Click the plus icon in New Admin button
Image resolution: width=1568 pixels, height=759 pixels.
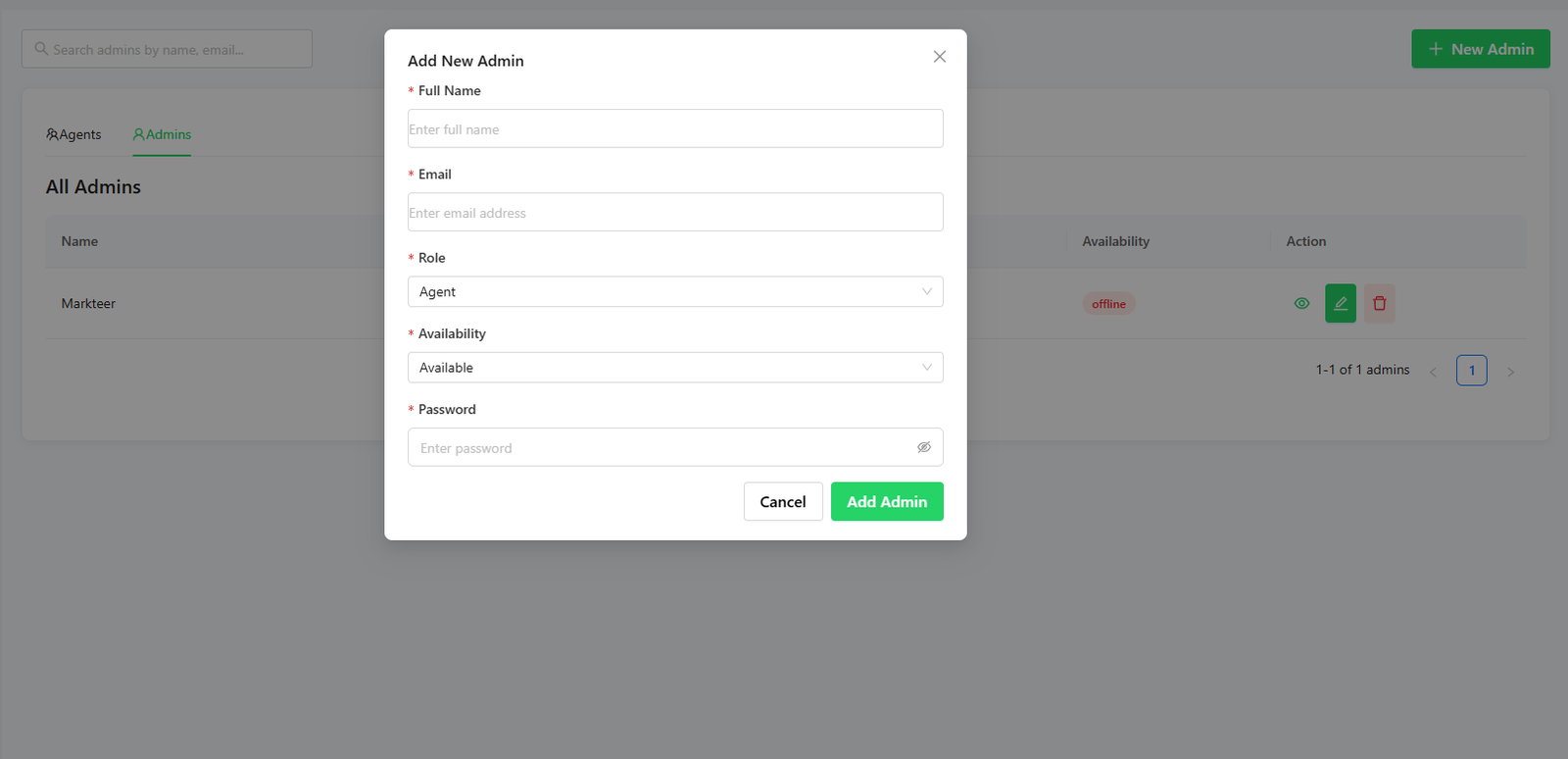(1435, 48)
